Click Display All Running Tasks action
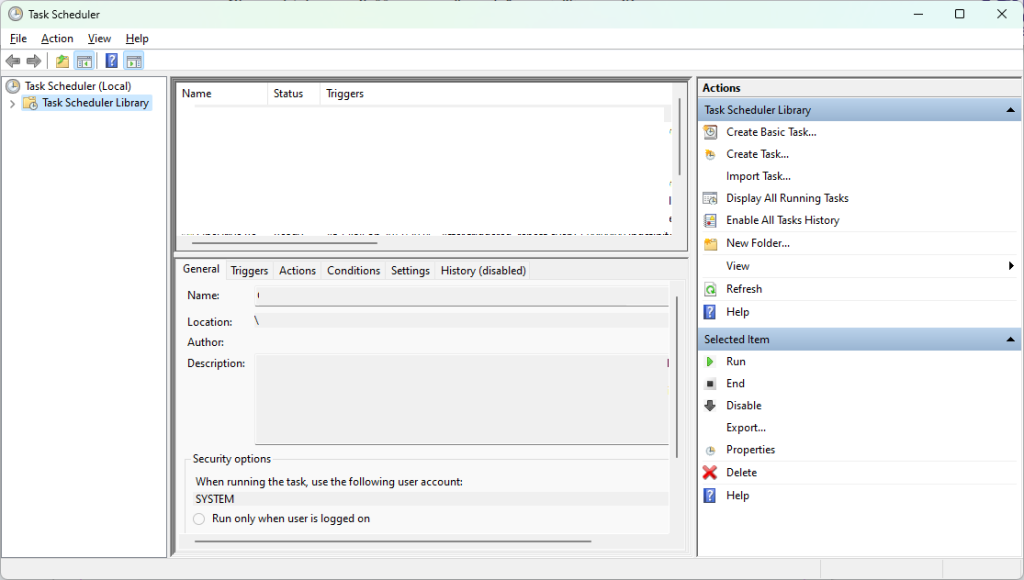Viewport: 1024px width, 580px height. (787, 199)
